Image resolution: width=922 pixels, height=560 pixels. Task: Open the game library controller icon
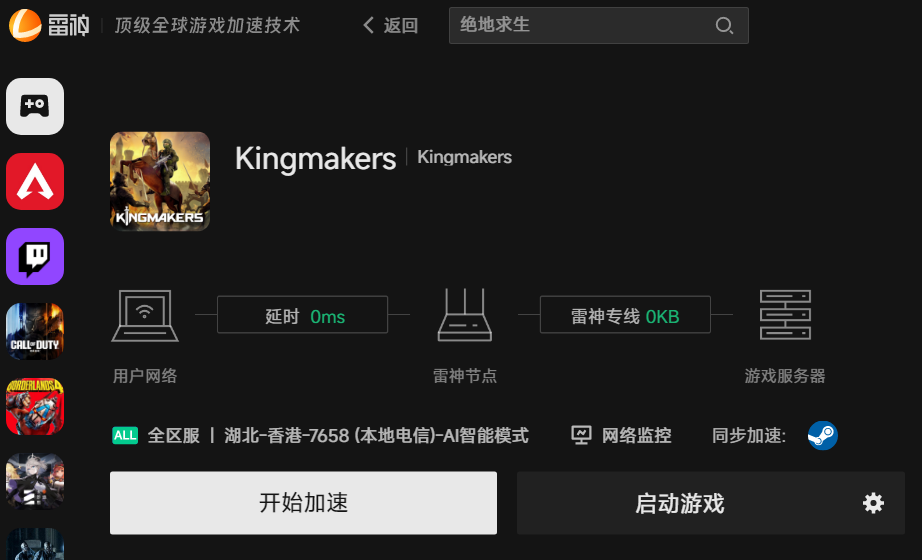(35, 106)
